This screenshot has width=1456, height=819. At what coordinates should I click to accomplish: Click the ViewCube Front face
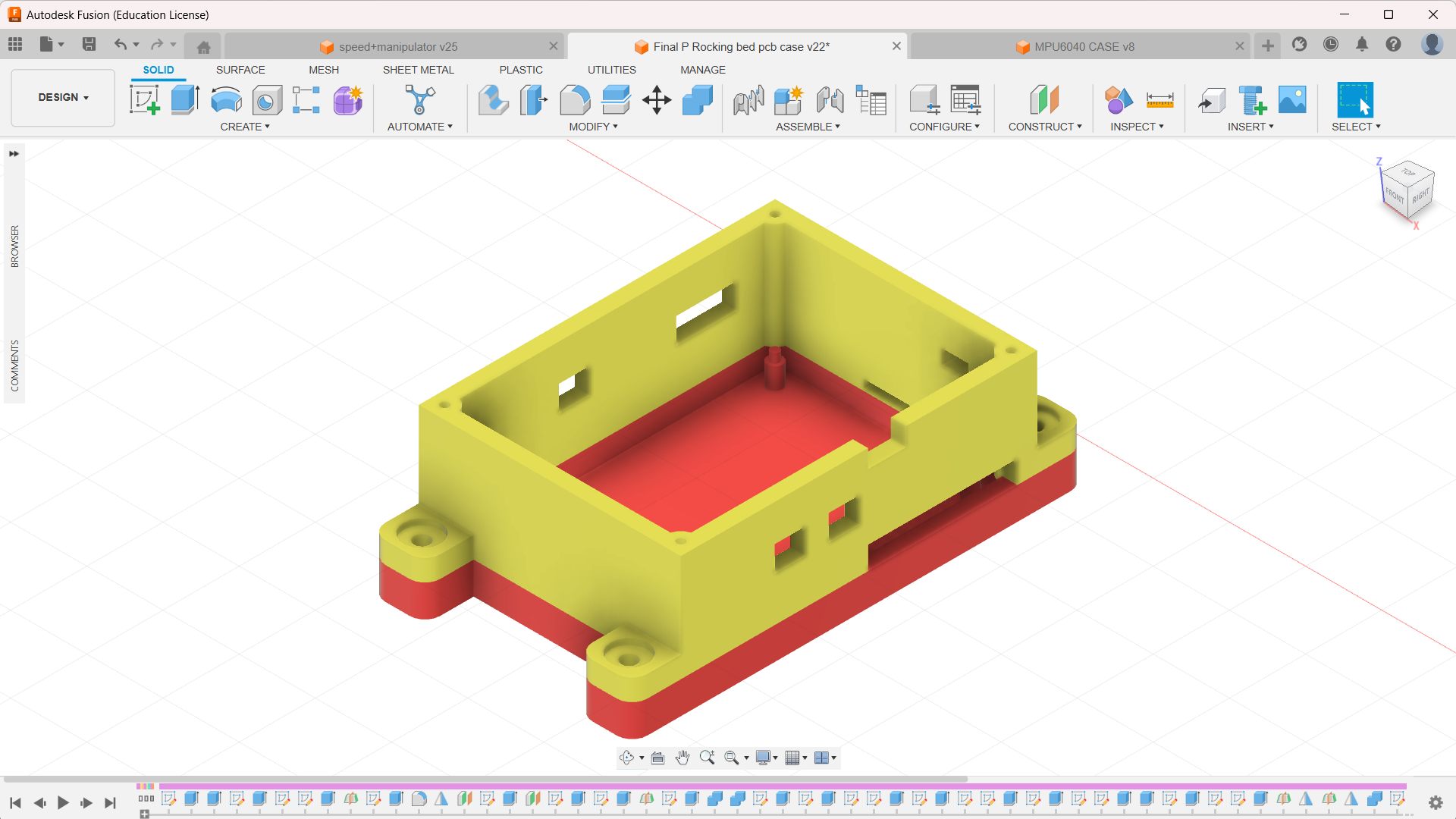1394,196
